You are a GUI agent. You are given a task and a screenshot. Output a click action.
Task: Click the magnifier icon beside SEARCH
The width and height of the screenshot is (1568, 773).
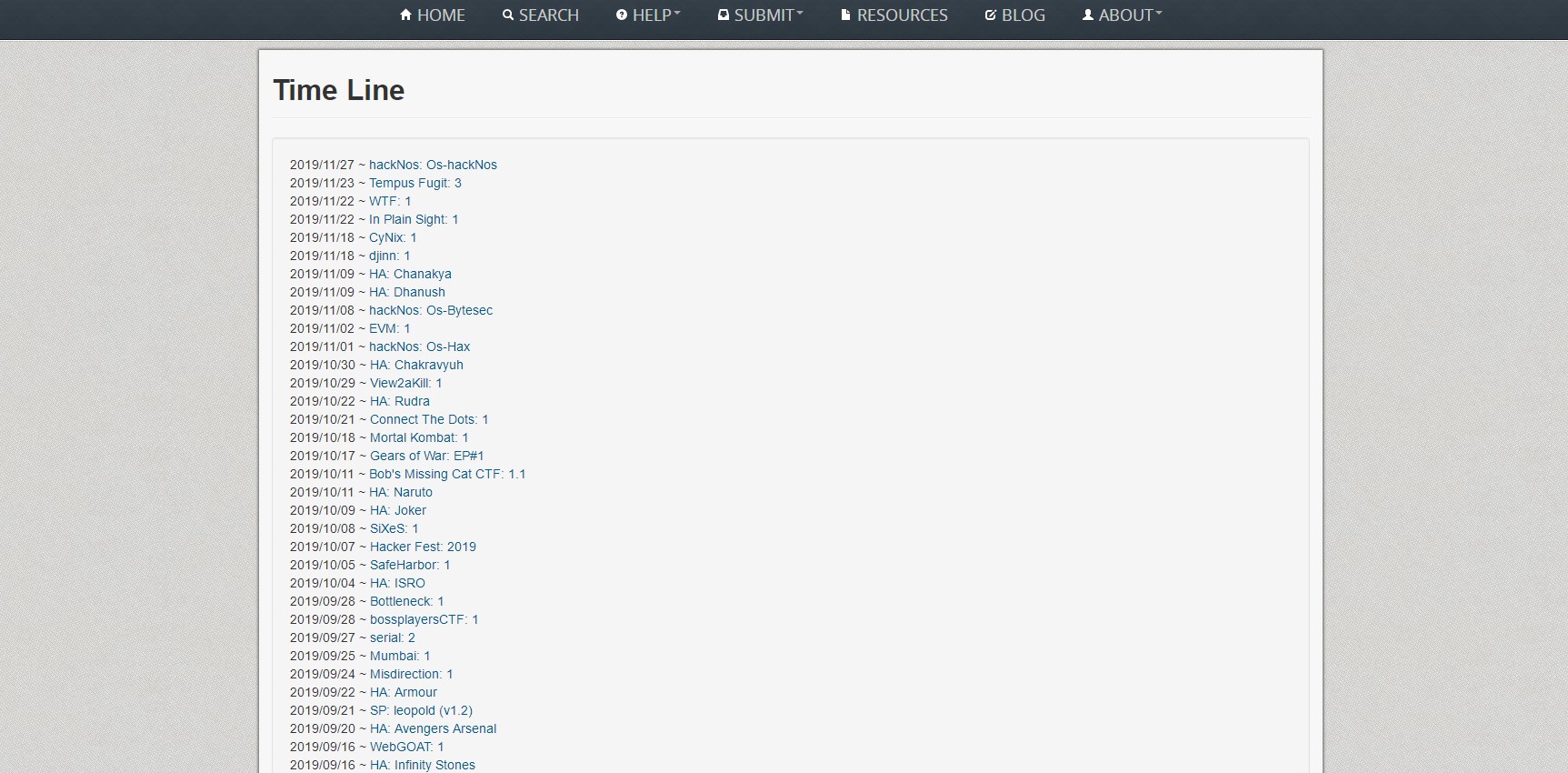coord(508,15)
